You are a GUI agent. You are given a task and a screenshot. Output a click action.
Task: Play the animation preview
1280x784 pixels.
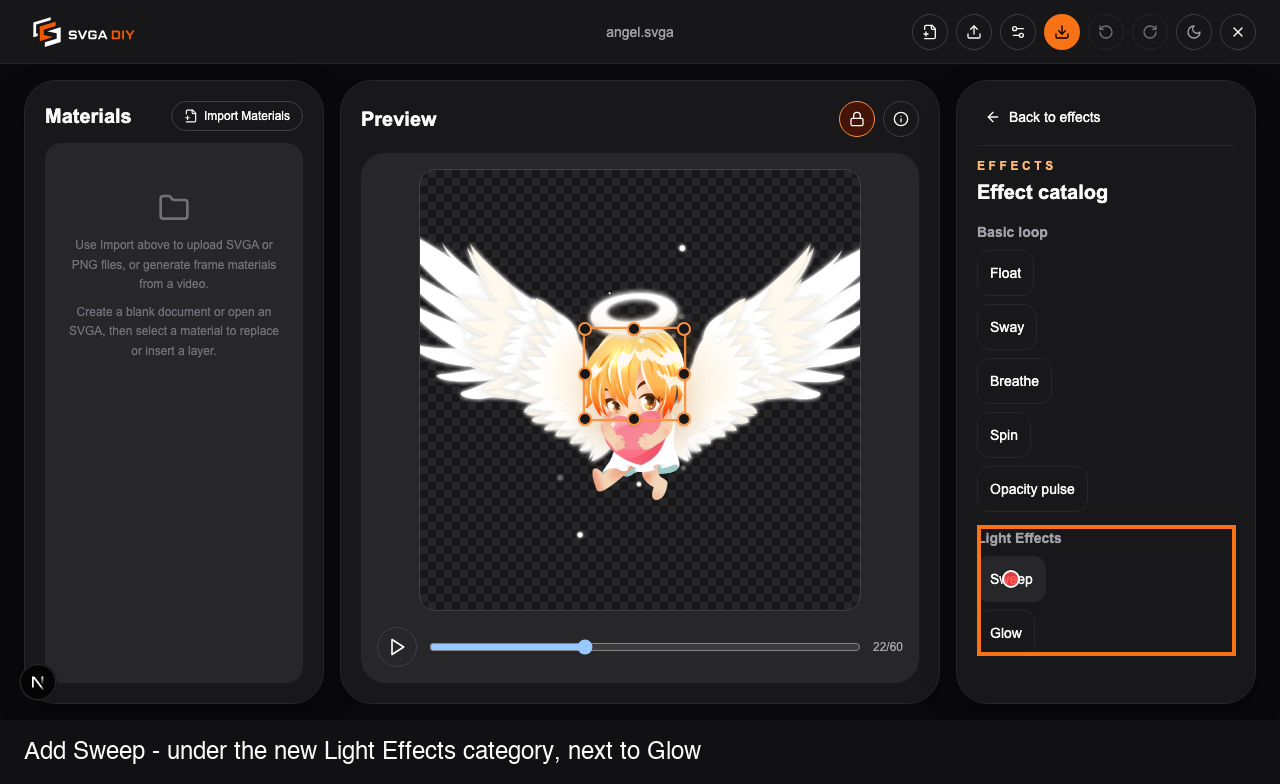coord(397,647)
